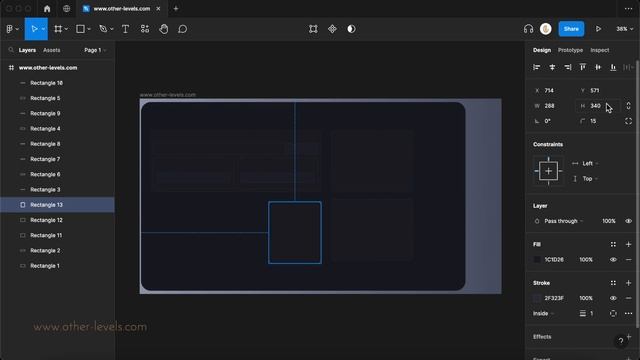Add a new Fill with plus
Screen dimensions: 640x360
629,244
